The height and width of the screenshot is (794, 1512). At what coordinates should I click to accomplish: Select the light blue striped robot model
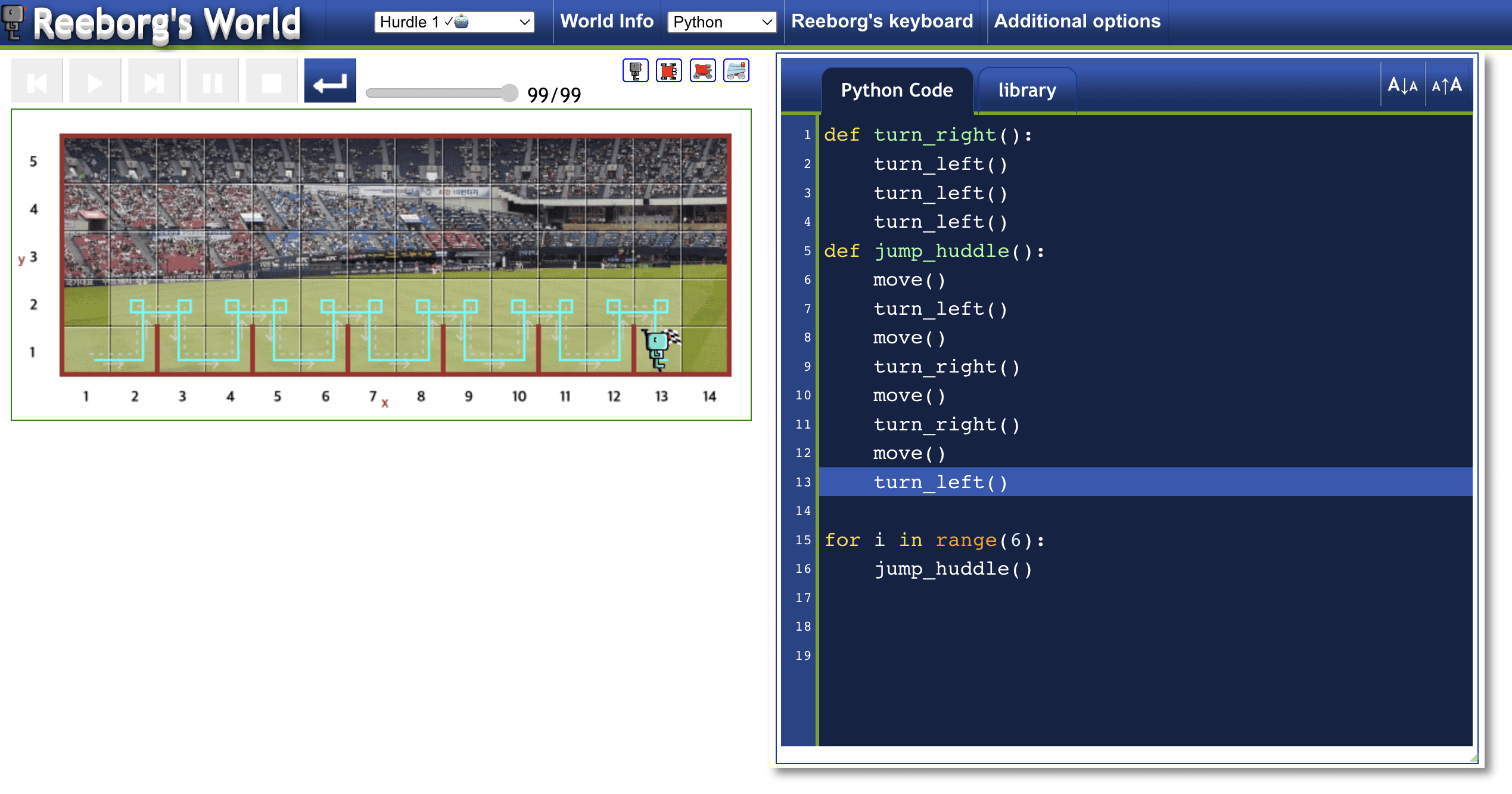736,71
